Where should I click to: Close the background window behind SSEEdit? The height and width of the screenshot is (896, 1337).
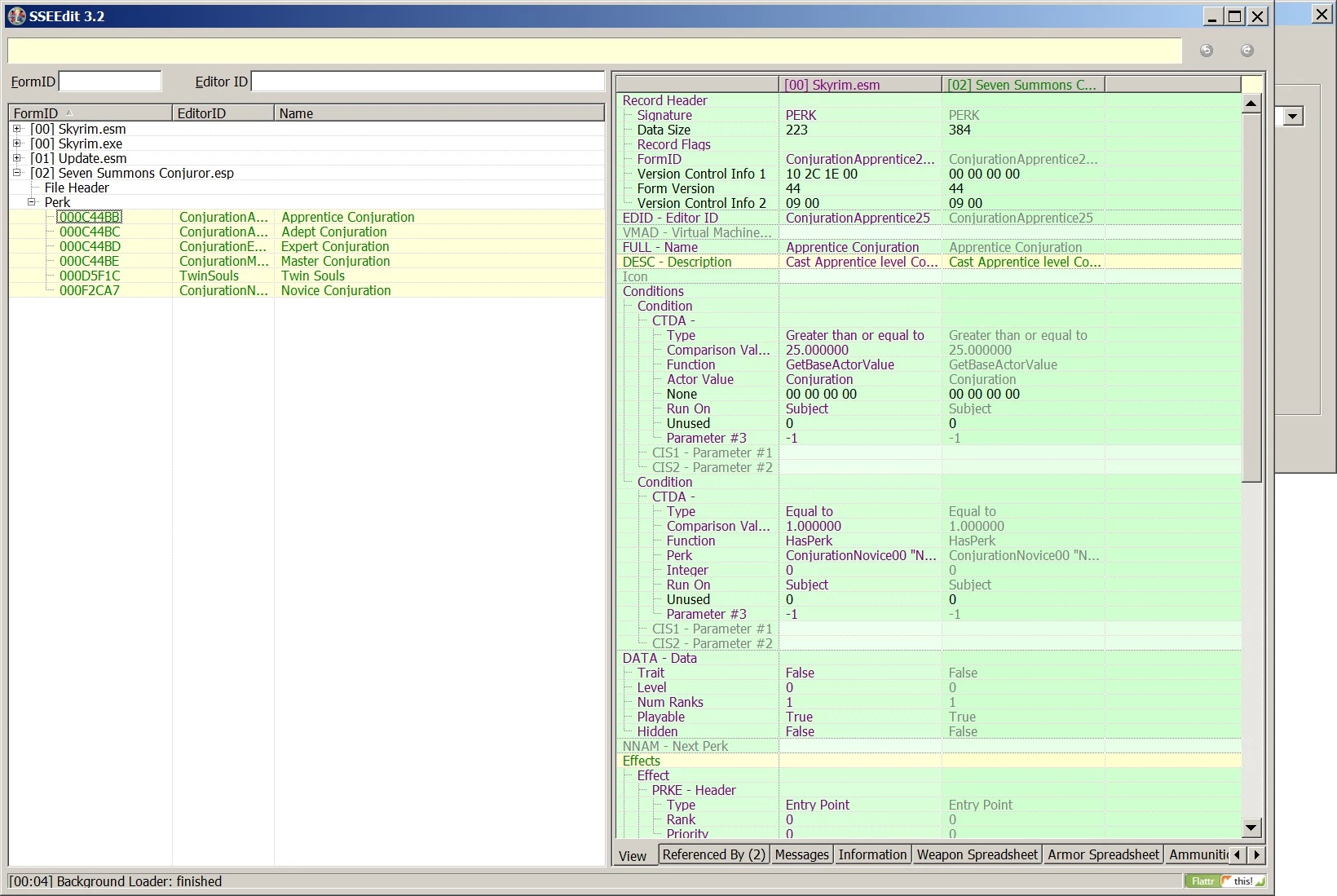click(x=1322, y=14)
